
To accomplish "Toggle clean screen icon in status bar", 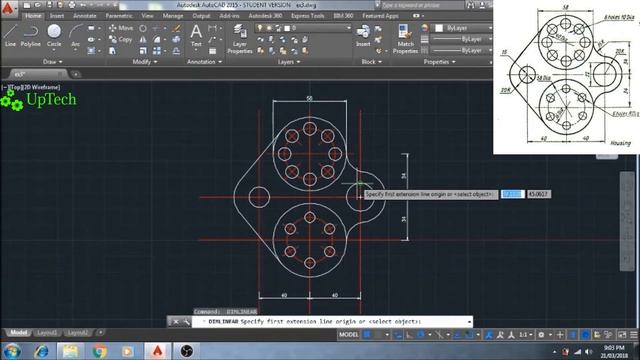I will pyautogui.click(x=622, y=335).
